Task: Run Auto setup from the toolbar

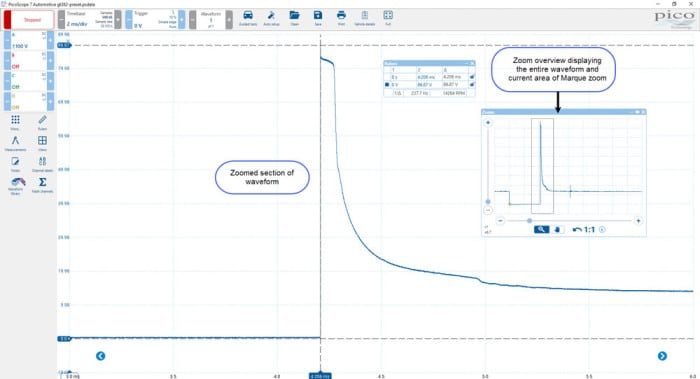Action: point(271,18)
